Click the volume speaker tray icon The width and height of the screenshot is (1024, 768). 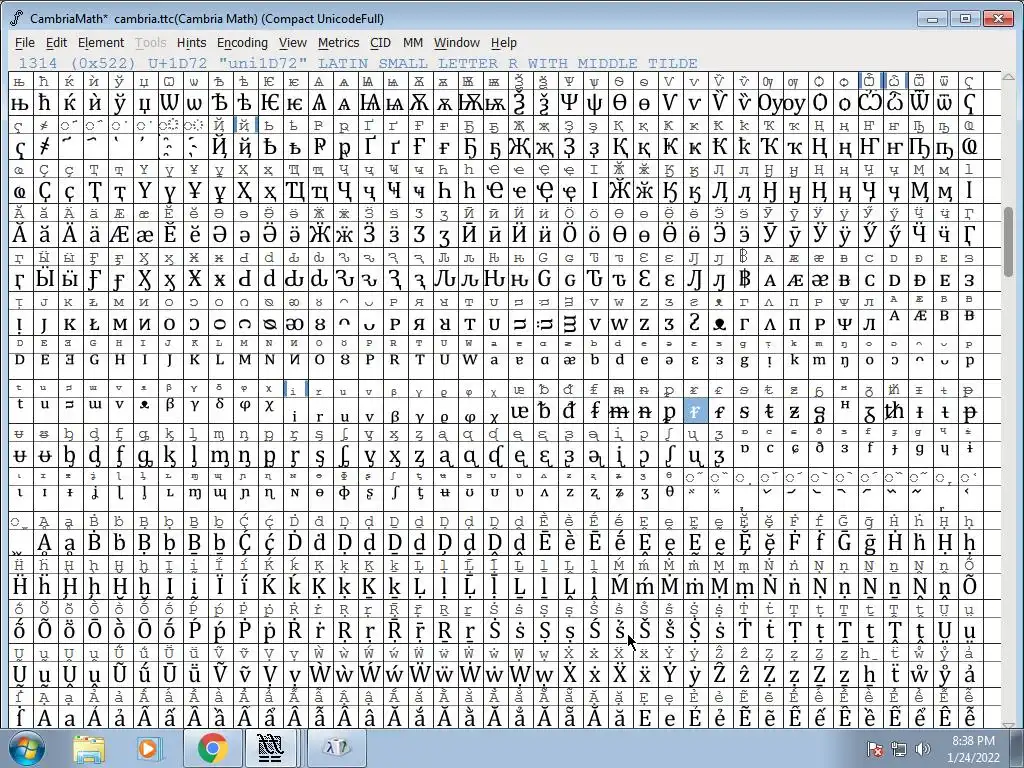(922, 749)
